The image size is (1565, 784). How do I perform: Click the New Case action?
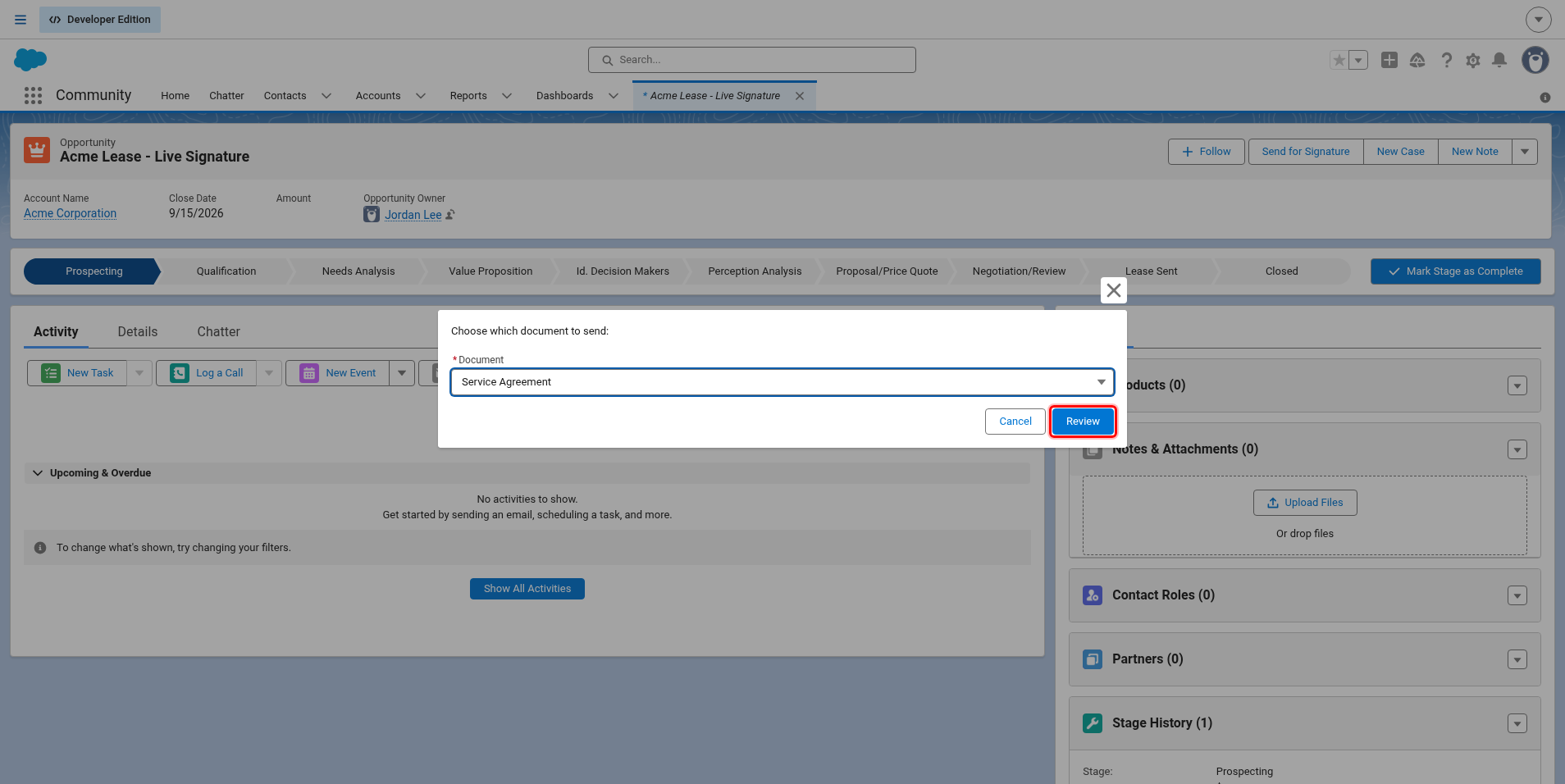1400,152
